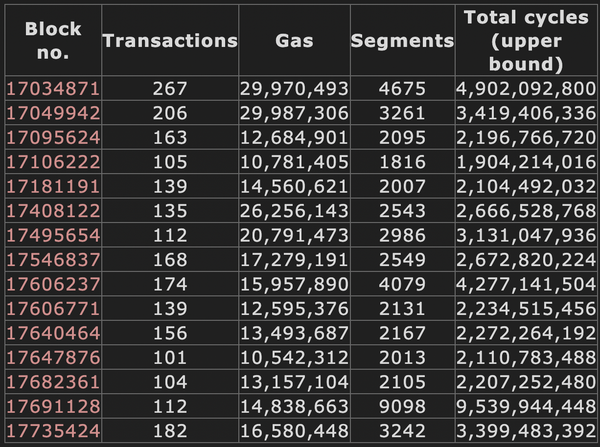This screenshot has height=447, width=600.
Task: Follow block link 17640464
Action: [x=53, y=333]
